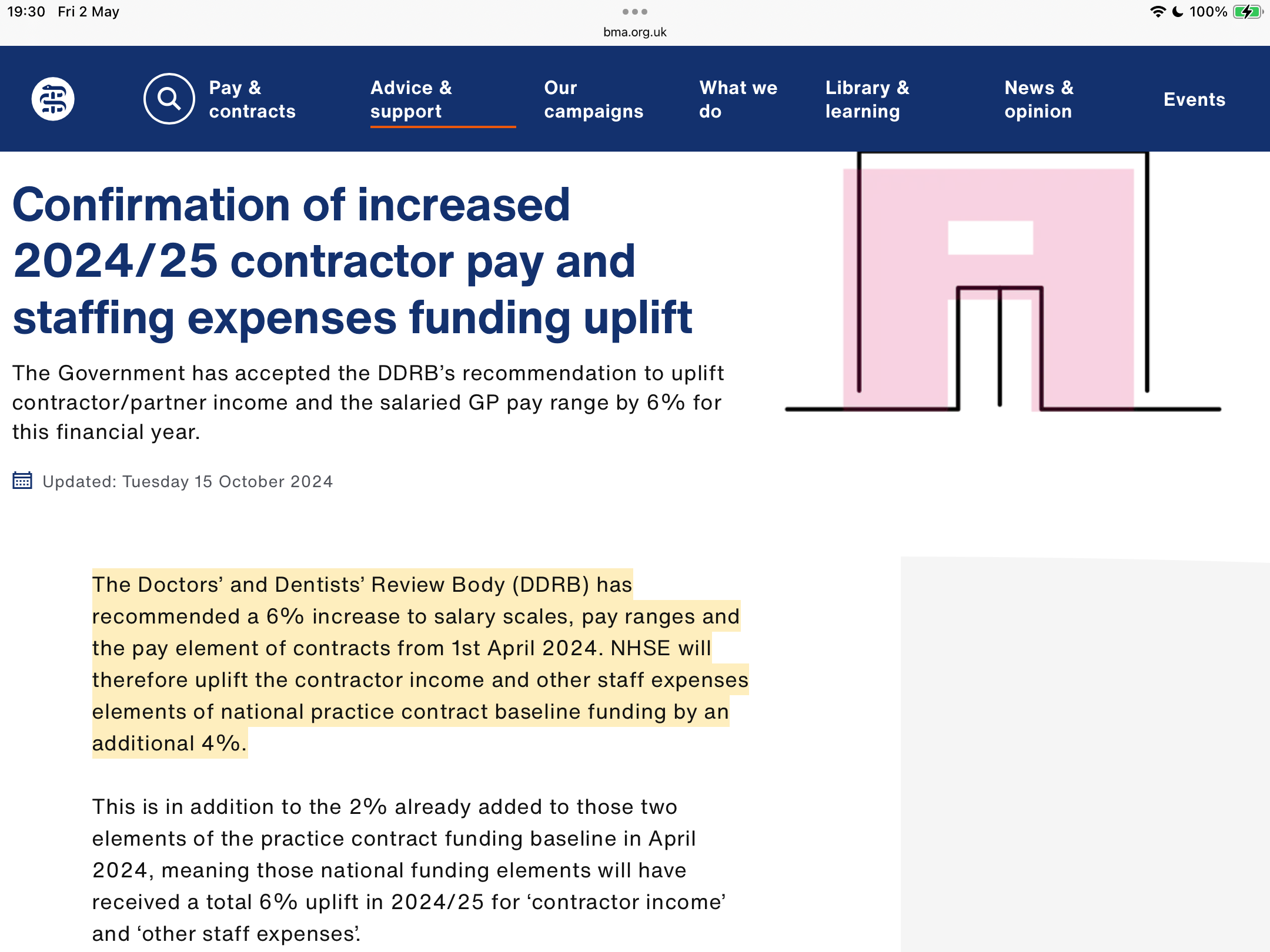Tap the 100% battery percentage text
Screen dimensions: 1270x952
(x=1208, y=12)
